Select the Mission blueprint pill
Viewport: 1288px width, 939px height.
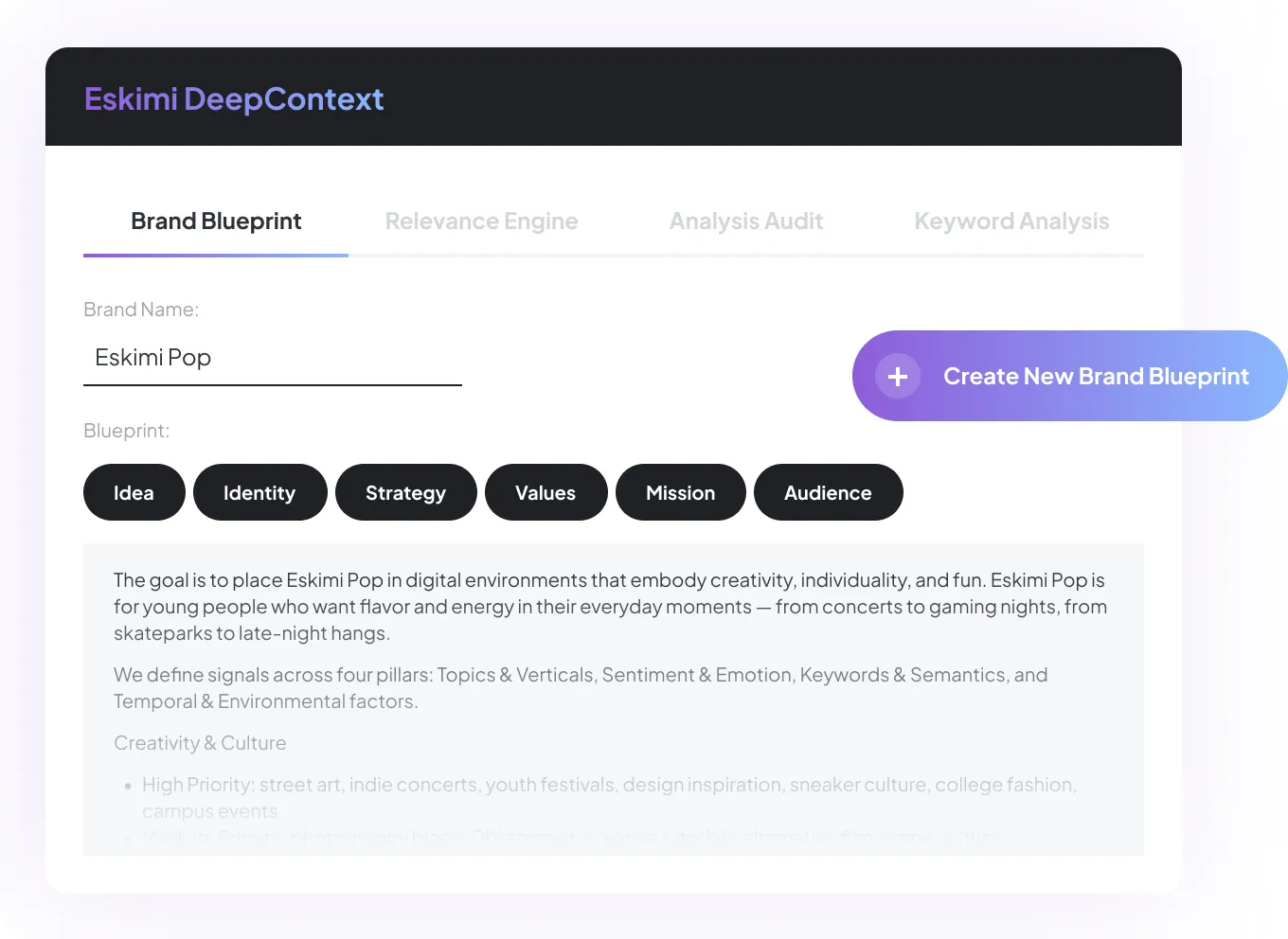pyautogui.click(x=681, y=492)
